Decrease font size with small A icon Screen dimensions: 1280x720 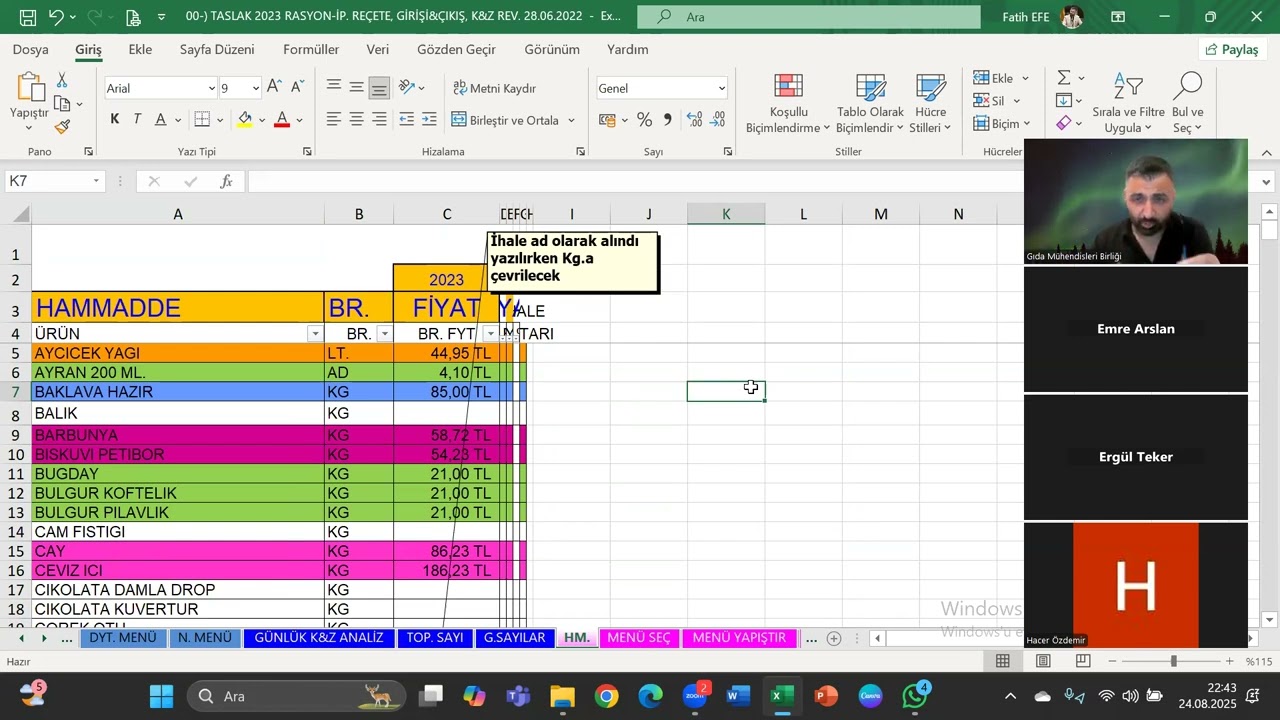[x=297, y=88]
